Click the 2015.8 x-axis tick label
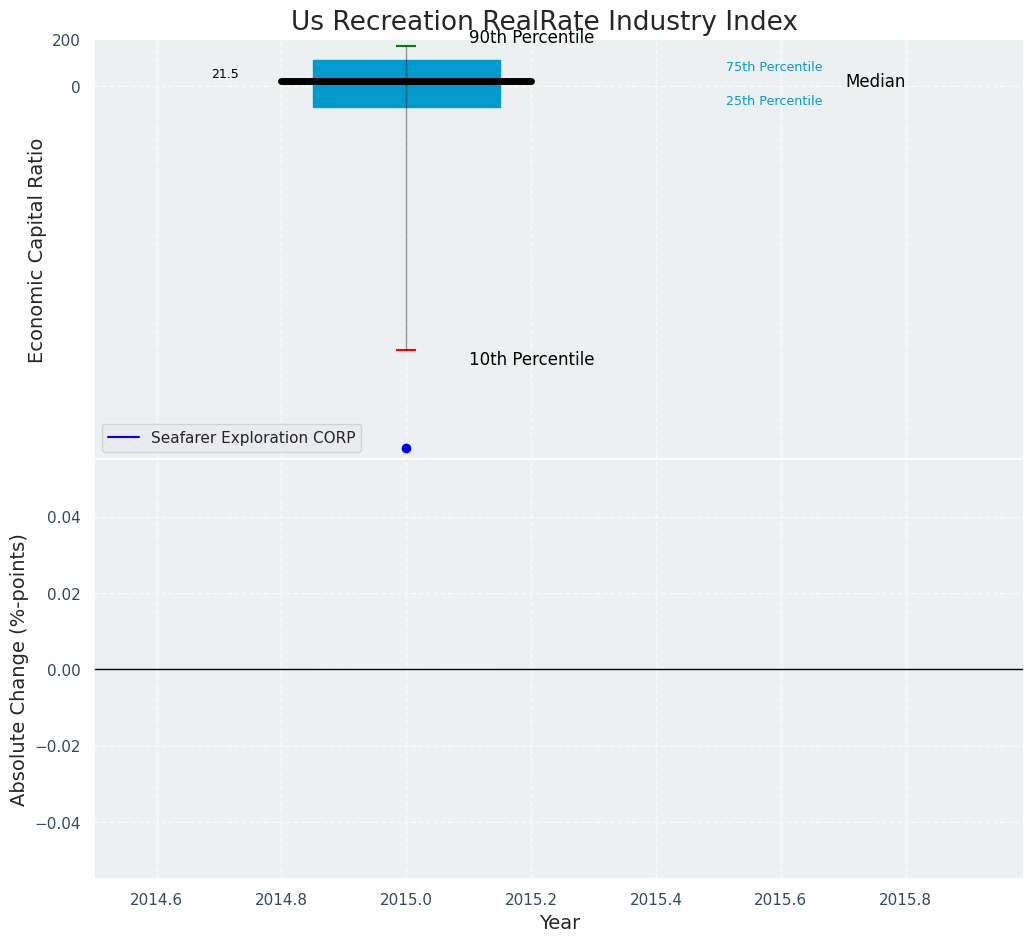The height and width of the screenshot is (942, 1034). click(x=905, y=899)
